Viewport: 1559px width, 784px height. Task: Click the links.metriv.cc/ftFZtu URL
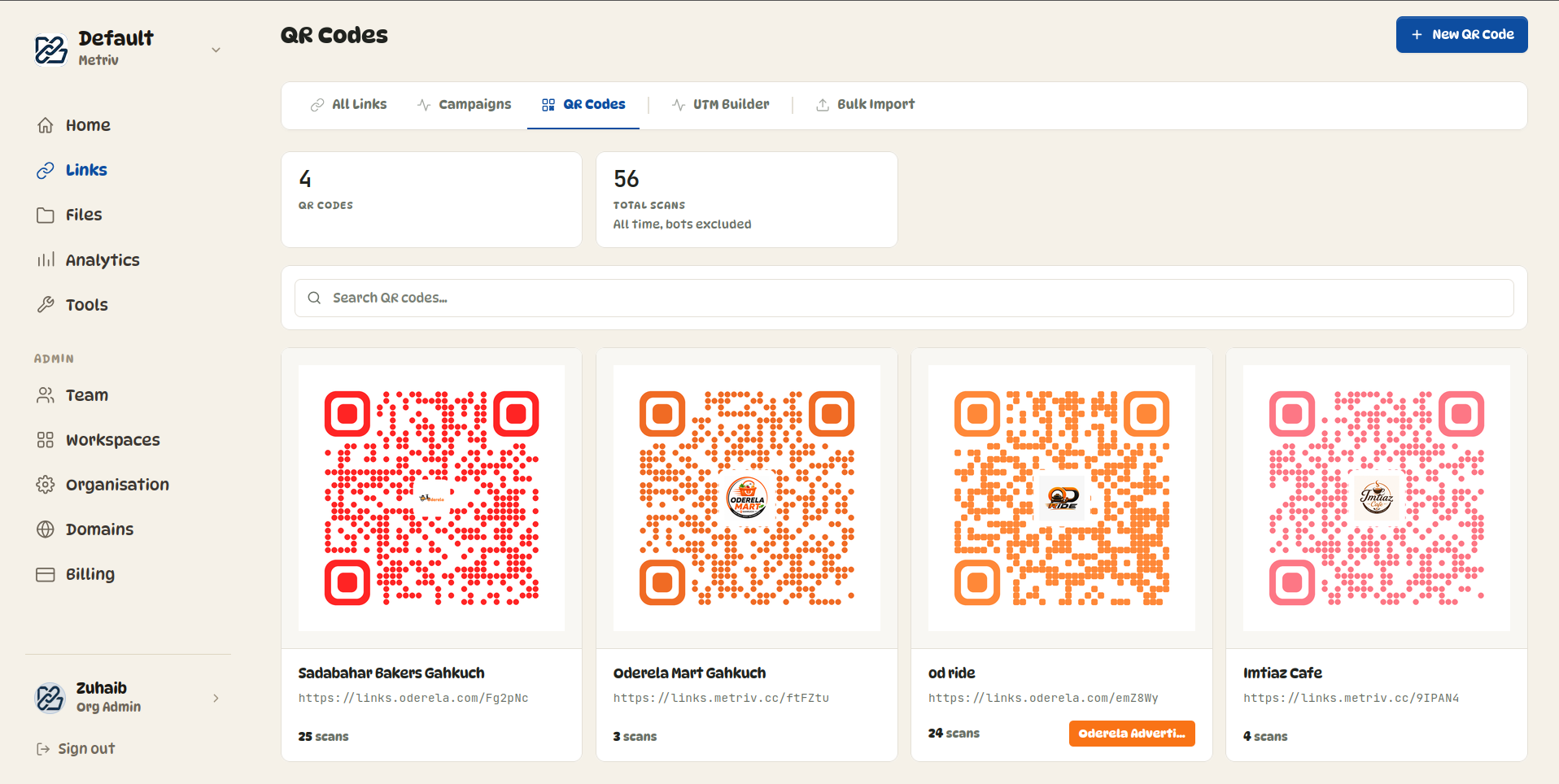click(x=721, y=698)
